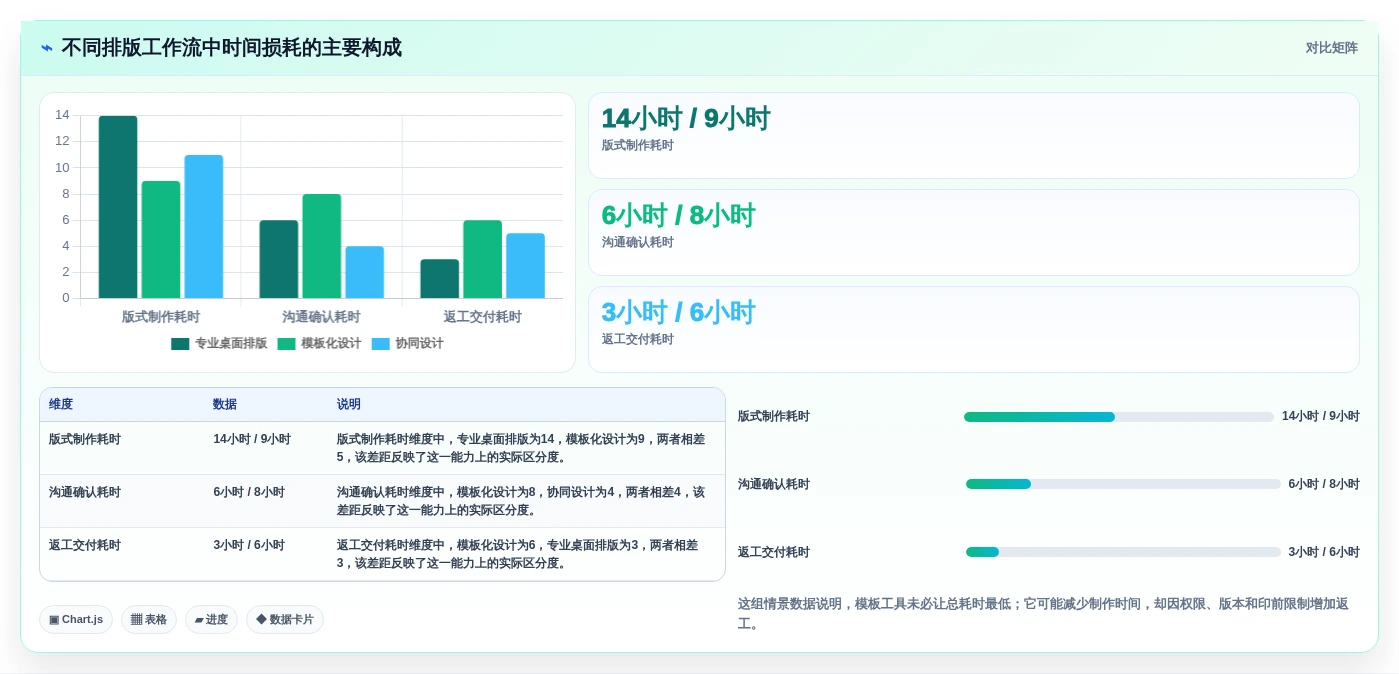
Task: Click the 对比矩阵 label in header
Action: [x=1331, y=48]
